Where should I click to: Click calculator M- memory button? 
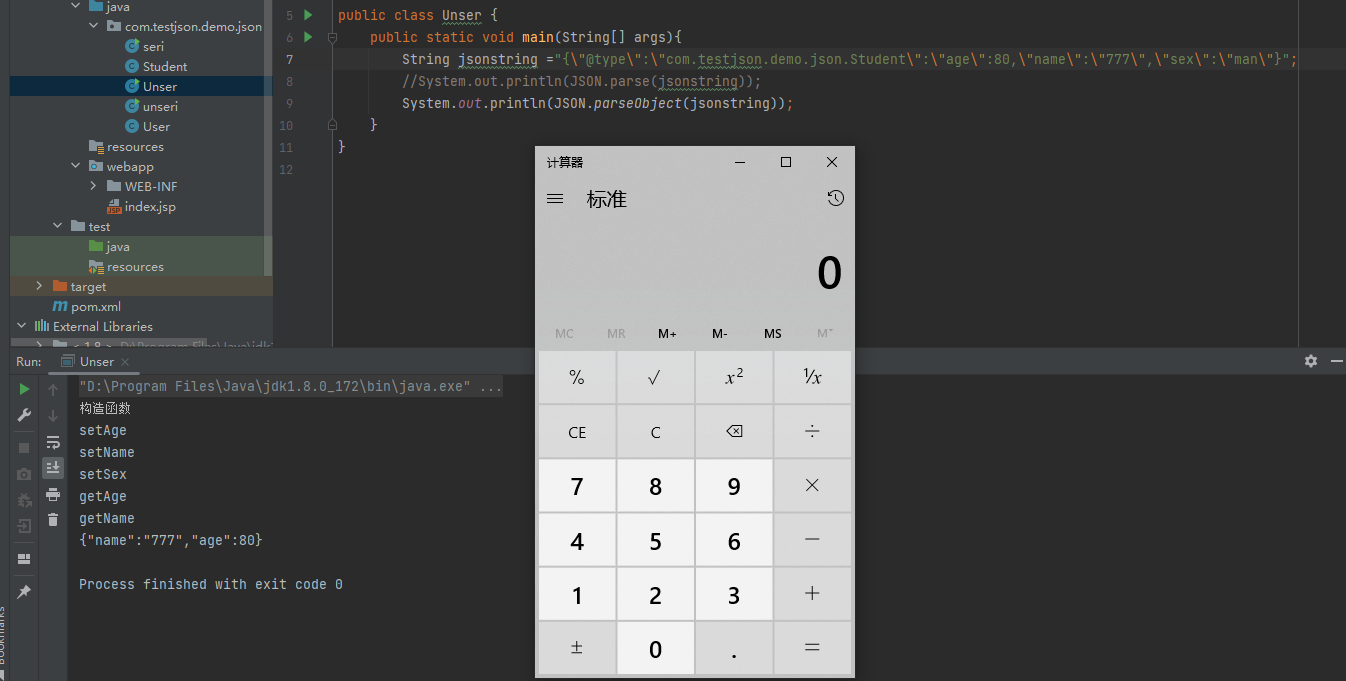tap(720, 333)
